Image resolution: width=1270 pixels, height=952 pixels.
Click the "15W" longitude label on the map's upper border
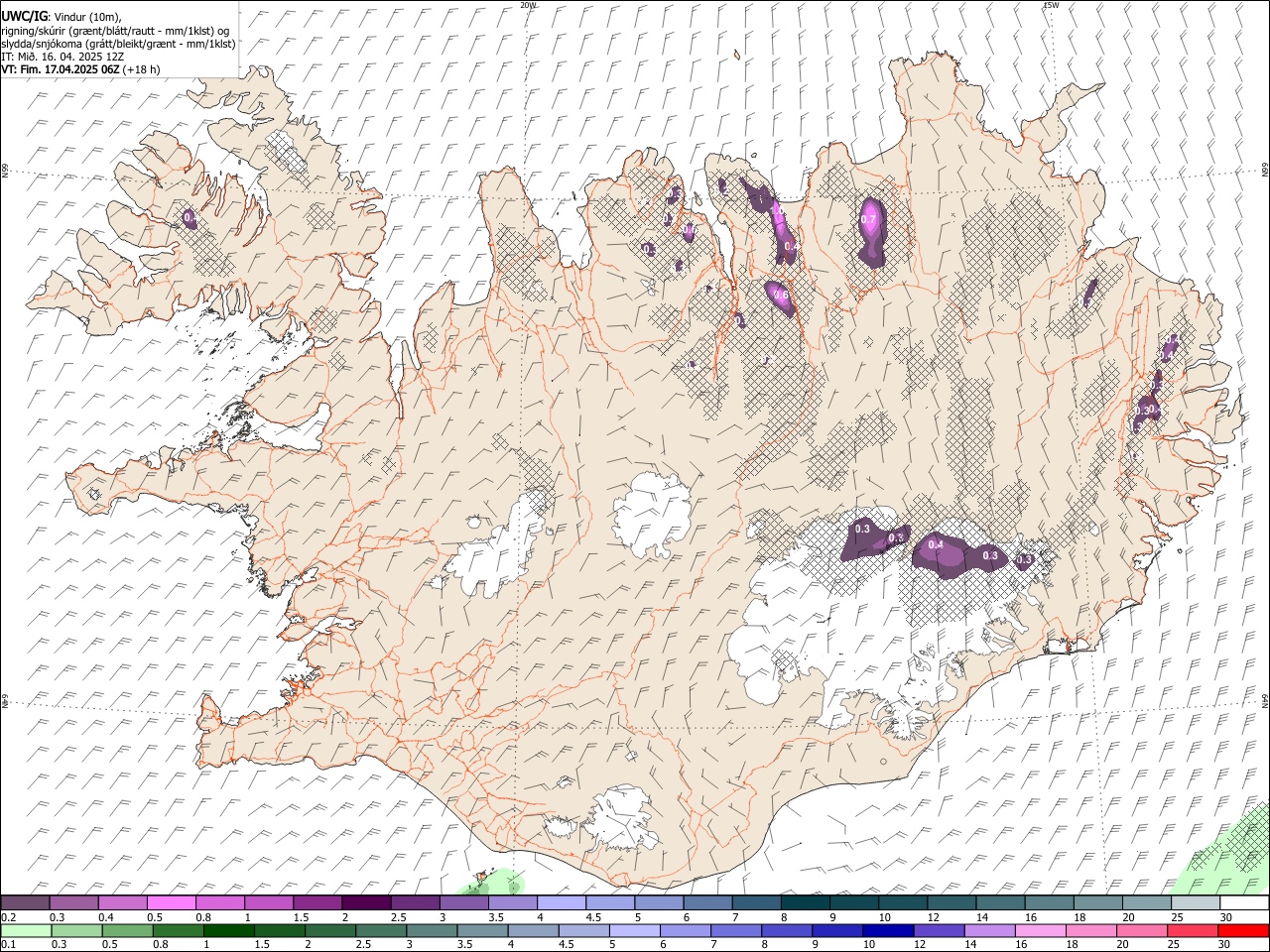(x=1051, y=5)
